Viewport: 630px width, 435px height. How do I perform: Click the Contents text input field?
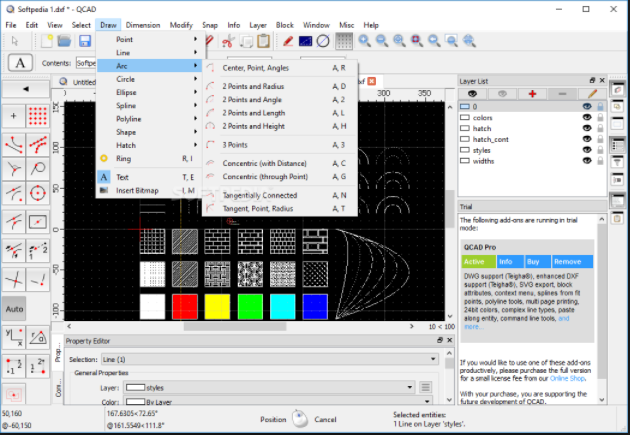[86, 63]
